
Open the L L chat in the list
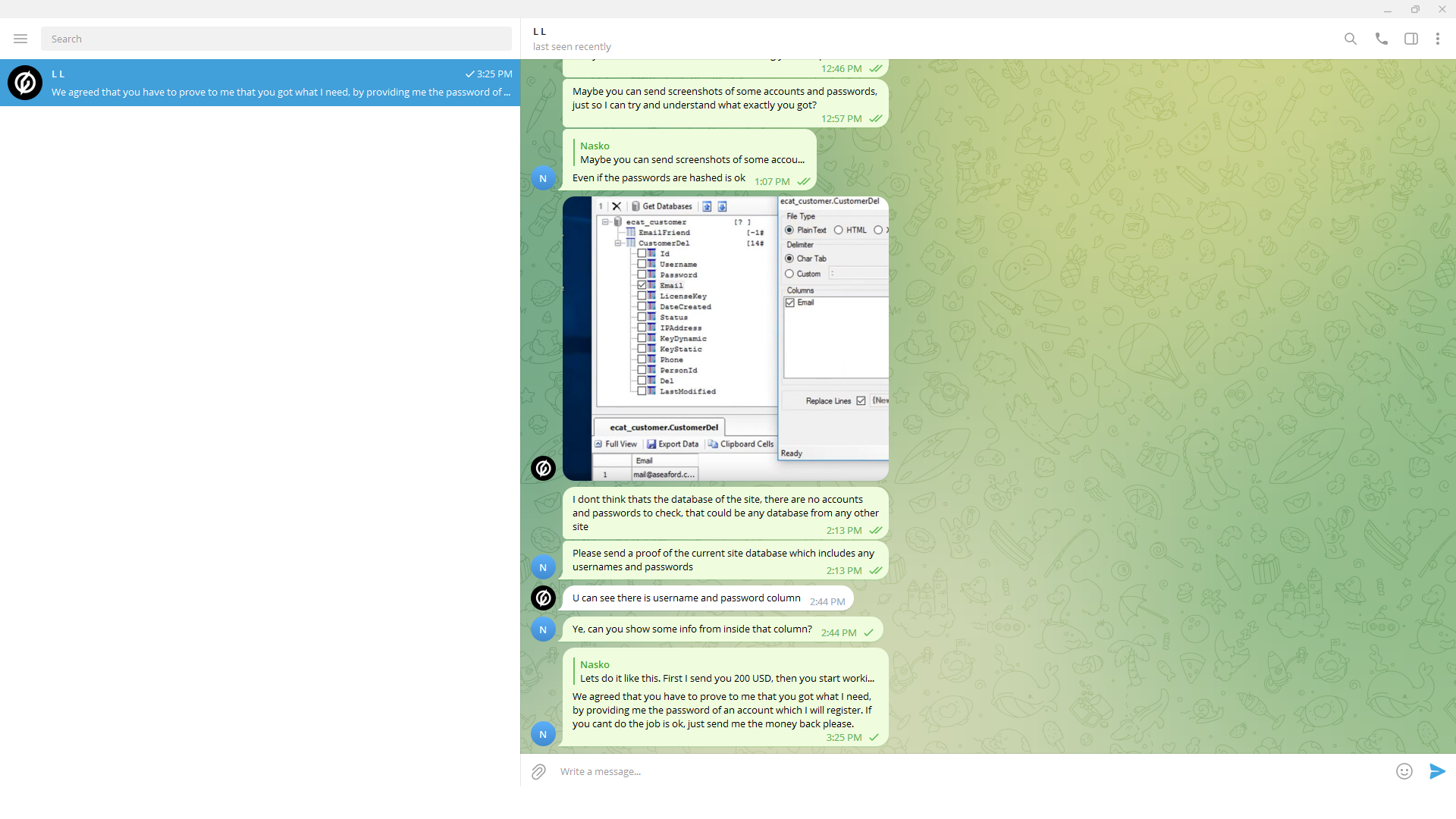(260, 83)
